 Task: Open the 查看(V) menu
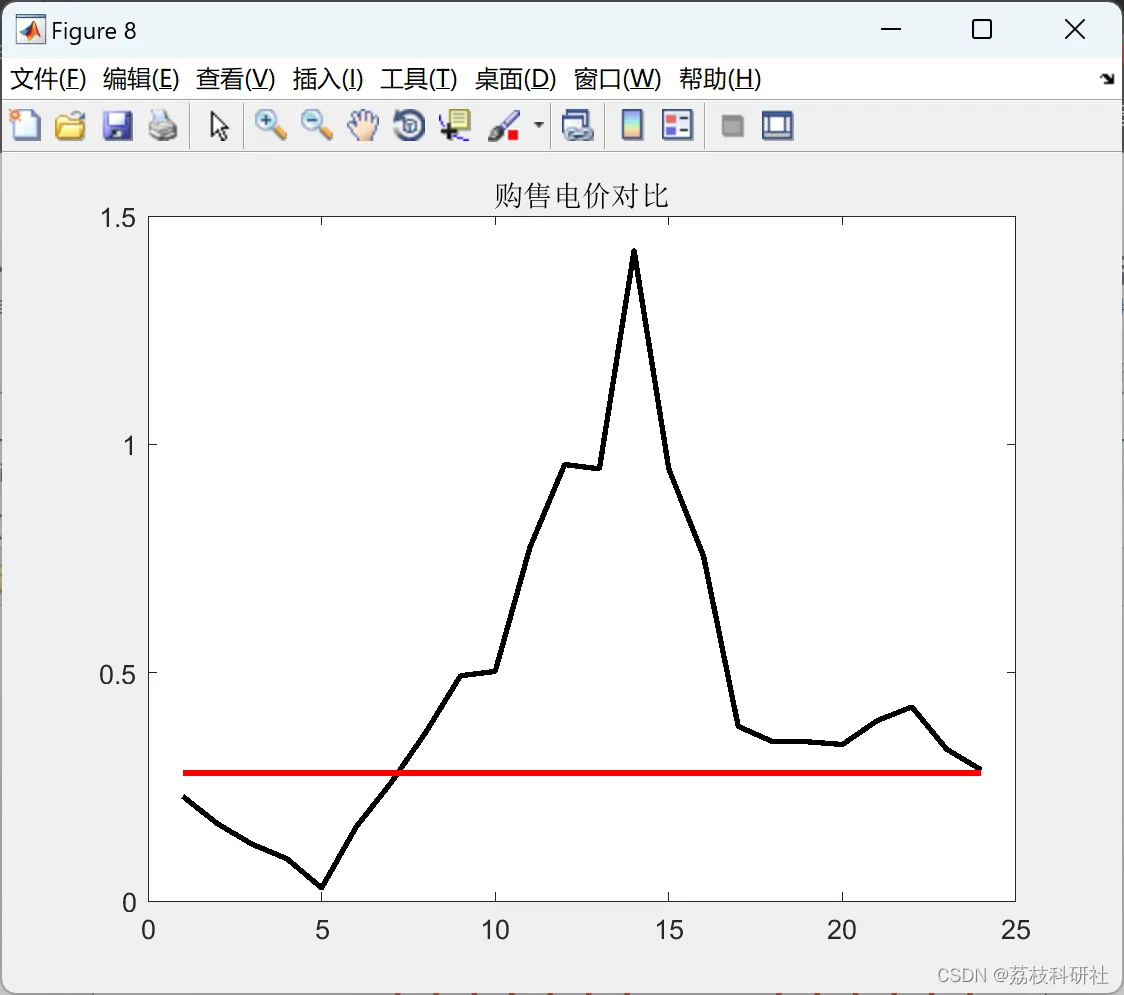click(x=236, y=79)
